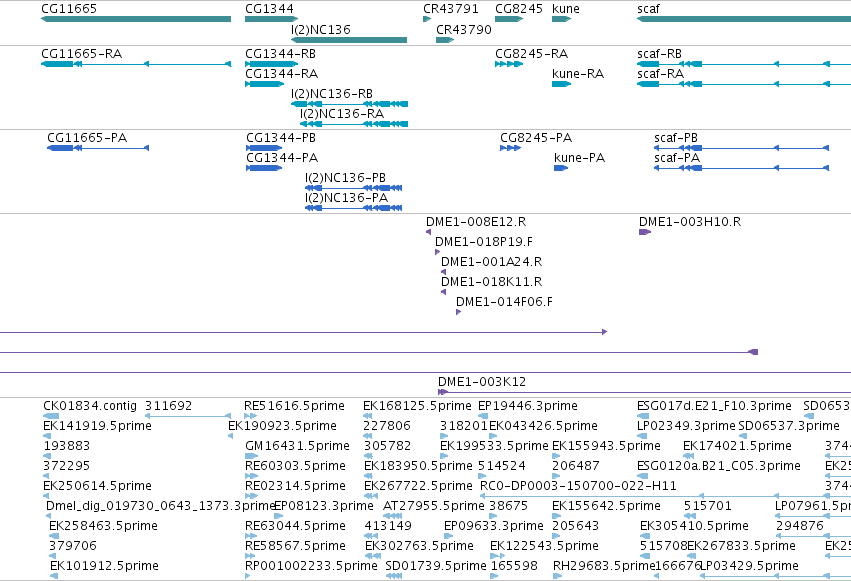This screenshot has width=851, height=581.
Task: Select the CG1344-PA protein label
Action: pyautogui.click(x=282, y=158)
